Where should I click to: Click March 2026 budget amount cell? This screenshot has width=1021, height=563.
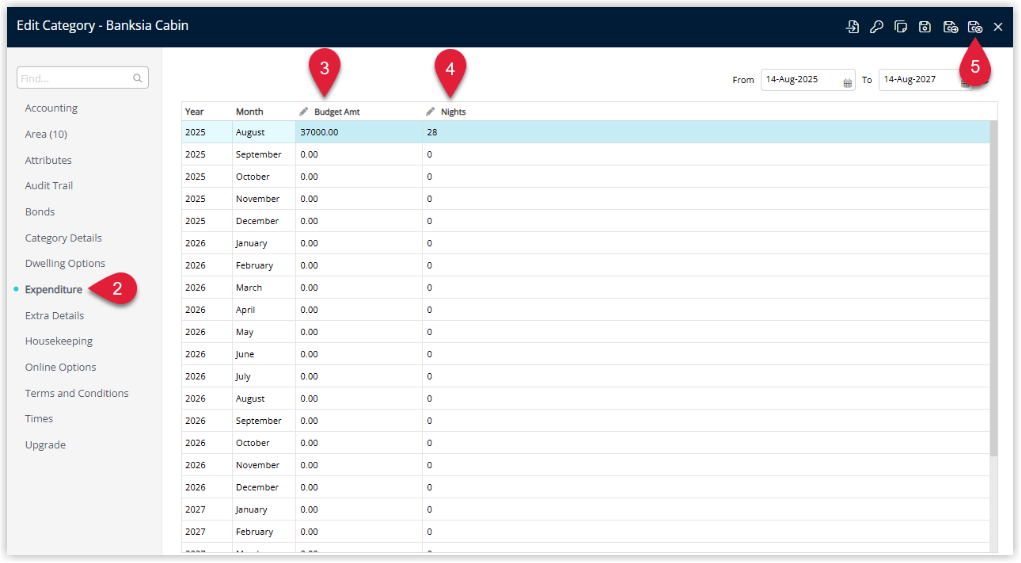pos(359,287)
